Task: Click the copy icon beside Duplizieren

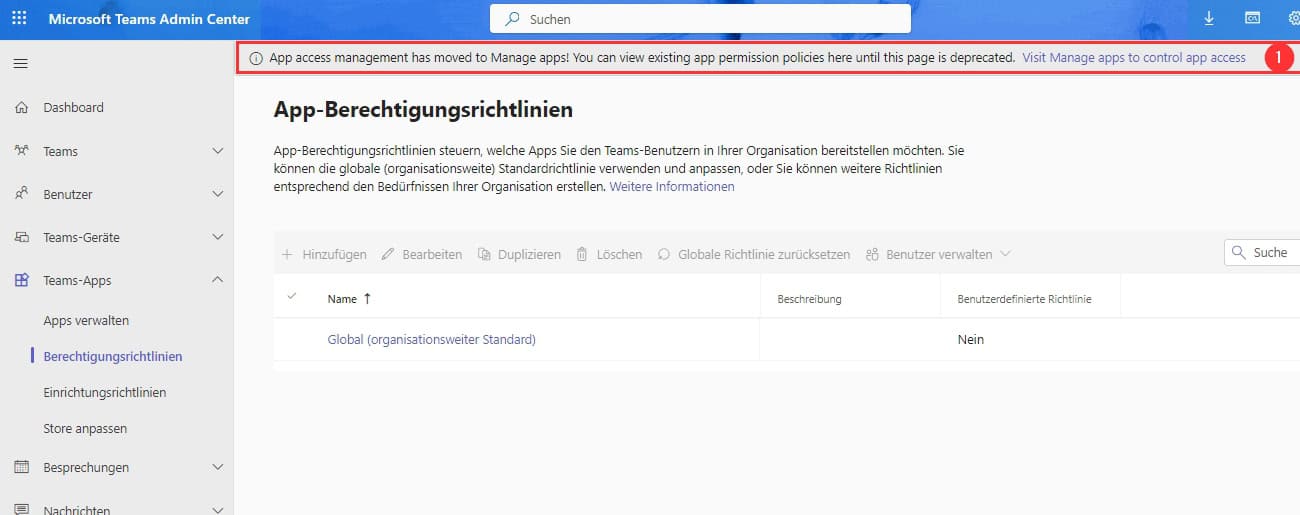Action: coord(484,254)
